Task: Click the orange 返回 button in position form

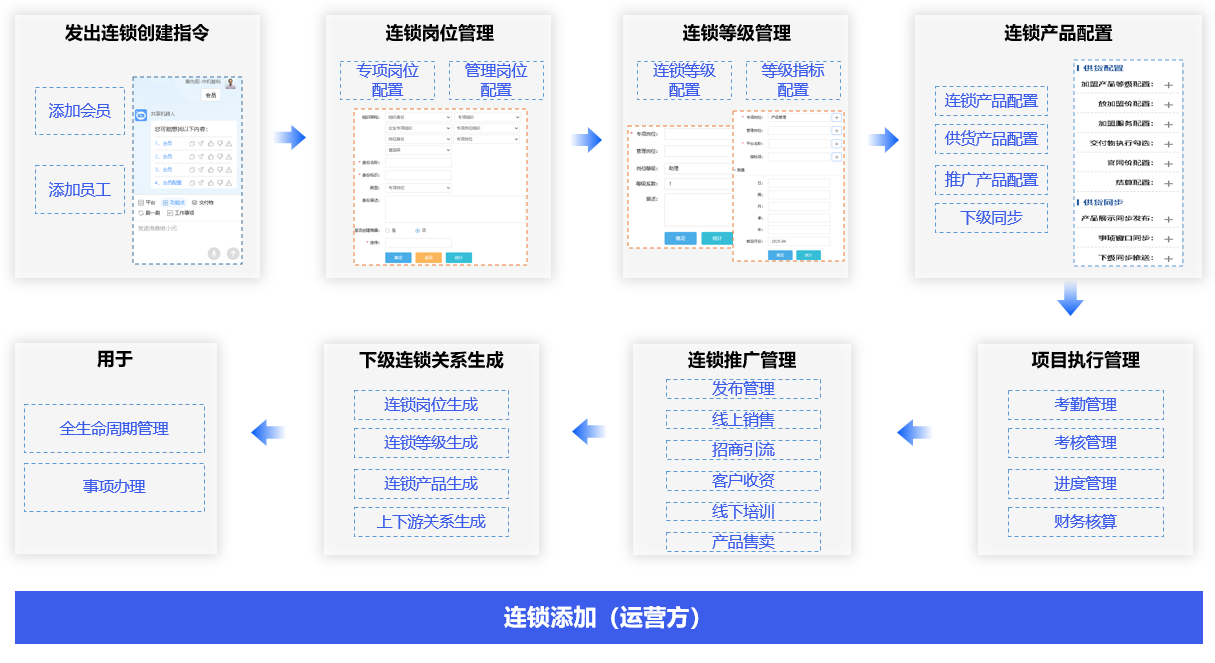Action: 428,257
